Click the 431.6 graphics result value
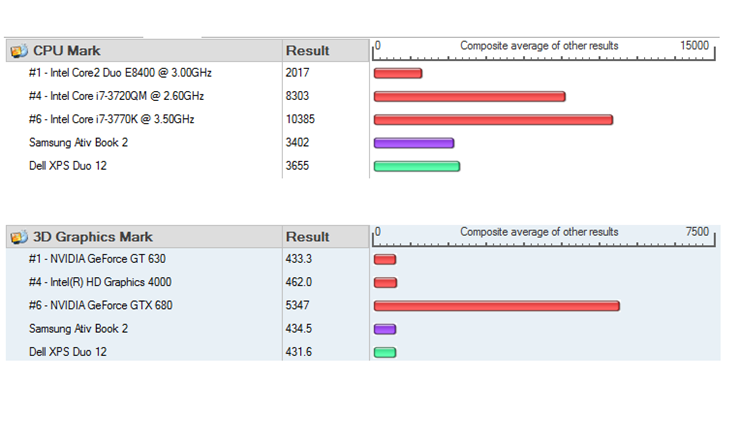This screenshot has width=740, height=446. pyautogui.click(x=299, y=352)
